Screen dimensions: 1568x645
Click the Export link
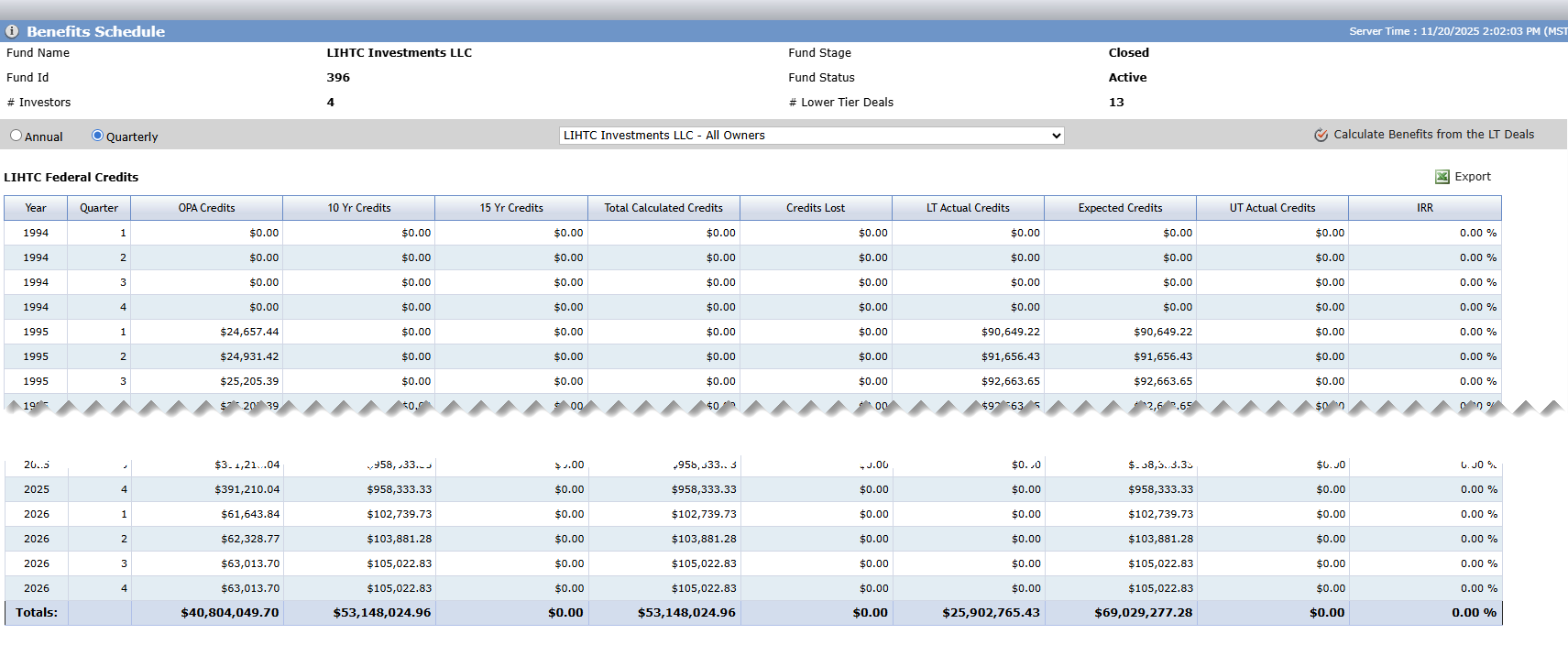1472,177
